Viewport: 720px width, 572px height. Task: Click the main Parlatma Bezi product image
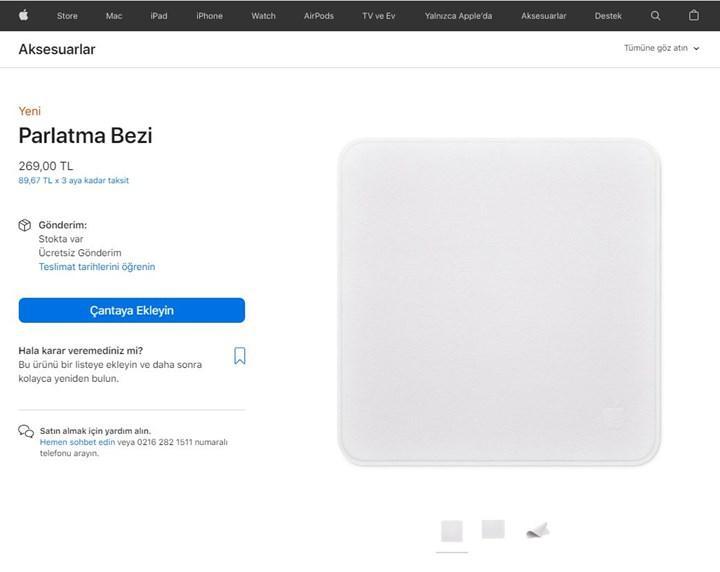click(499, 302)
